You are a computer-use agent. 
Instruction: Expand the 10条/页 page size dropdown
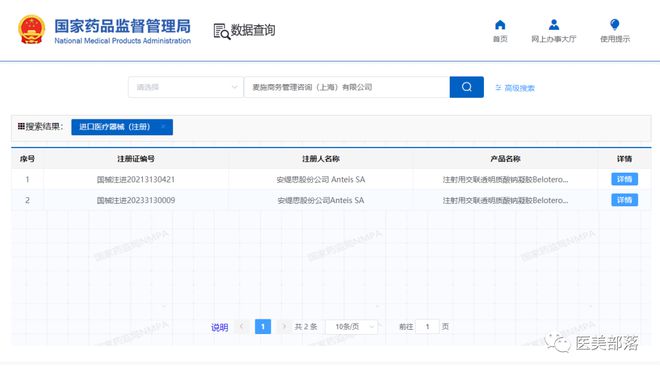(352, 327)
